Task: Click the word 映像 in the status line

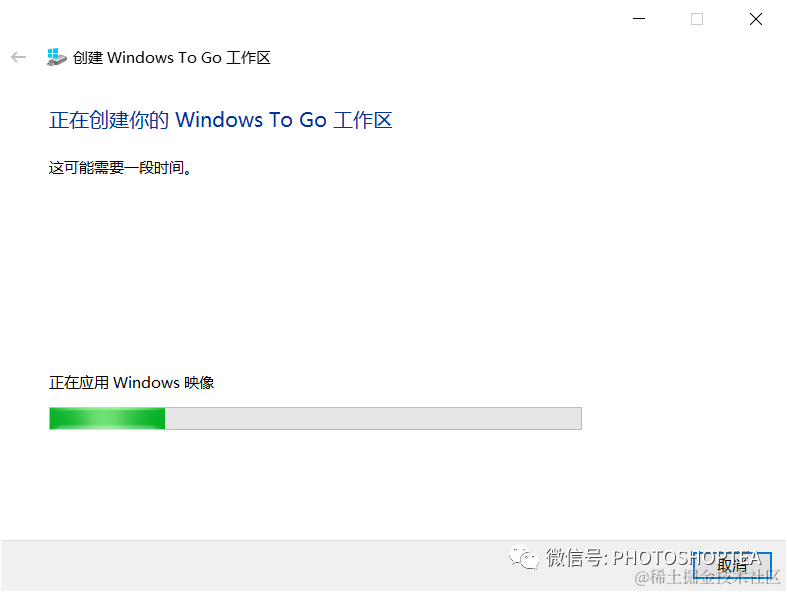Action: click(x=199, y=383)
